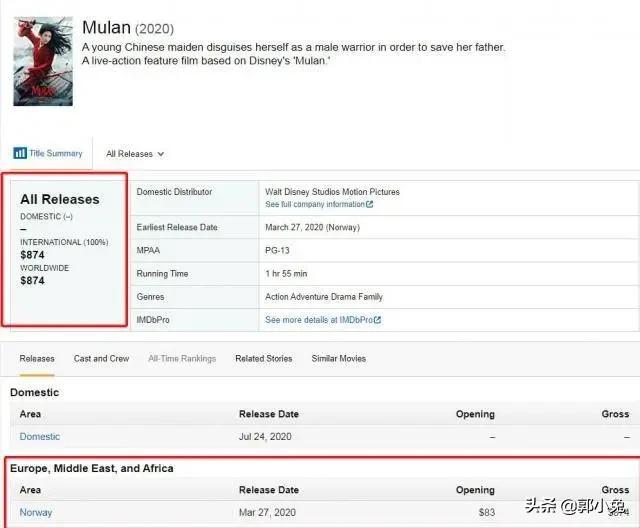
Task: Click the $874 international gross amount
Action: pyautogui.click(x=32, y=255)
